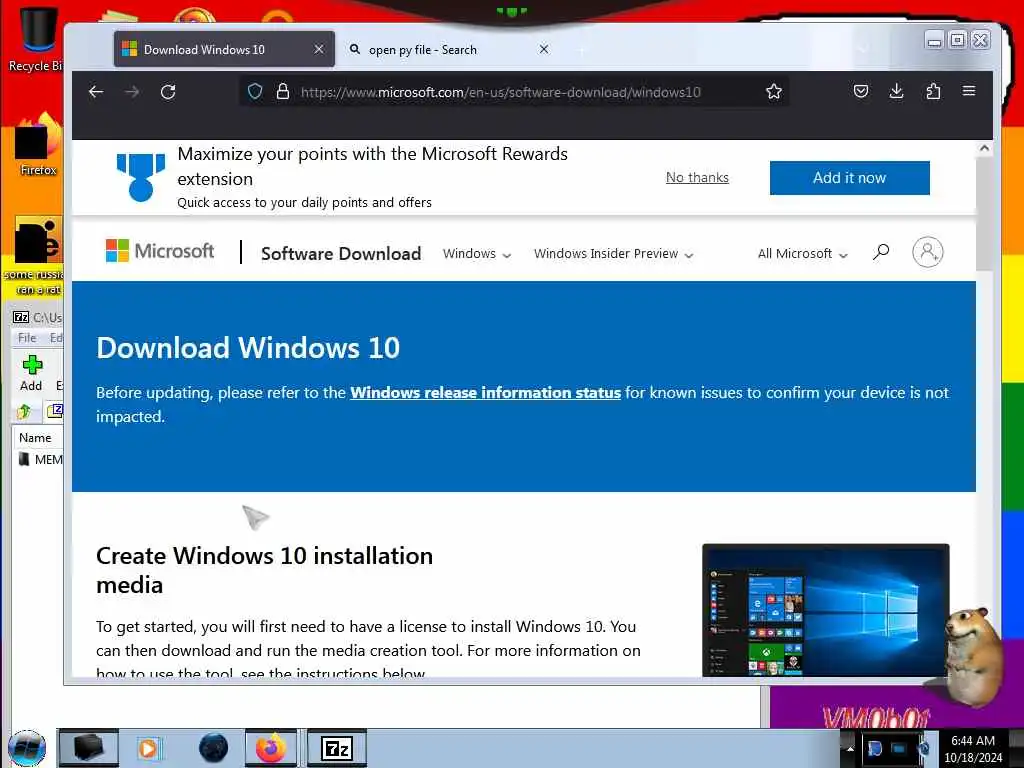Open the Microsoft site search icon

880,252
